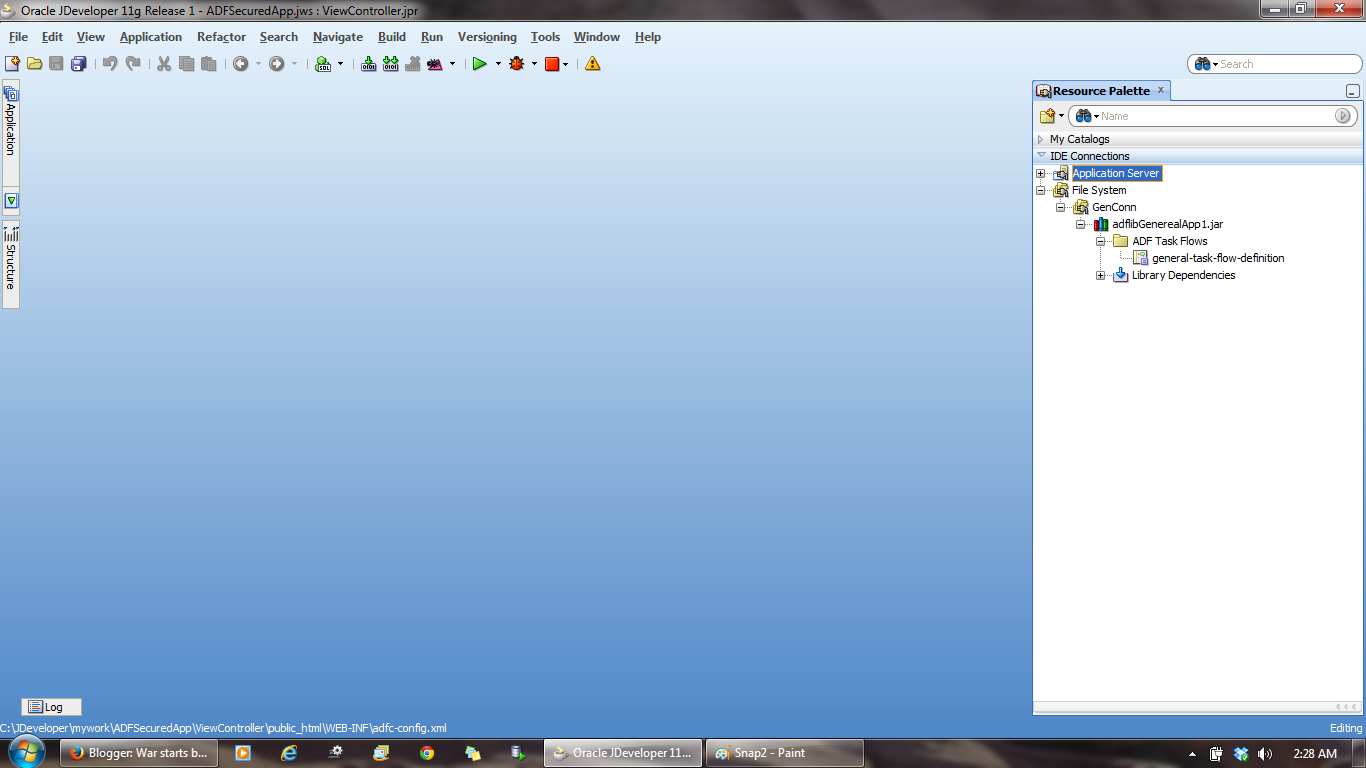The image size is (1366, 768).
Task: Open the Forward history dropdown arrow
Action: click(x=294, y=64)
